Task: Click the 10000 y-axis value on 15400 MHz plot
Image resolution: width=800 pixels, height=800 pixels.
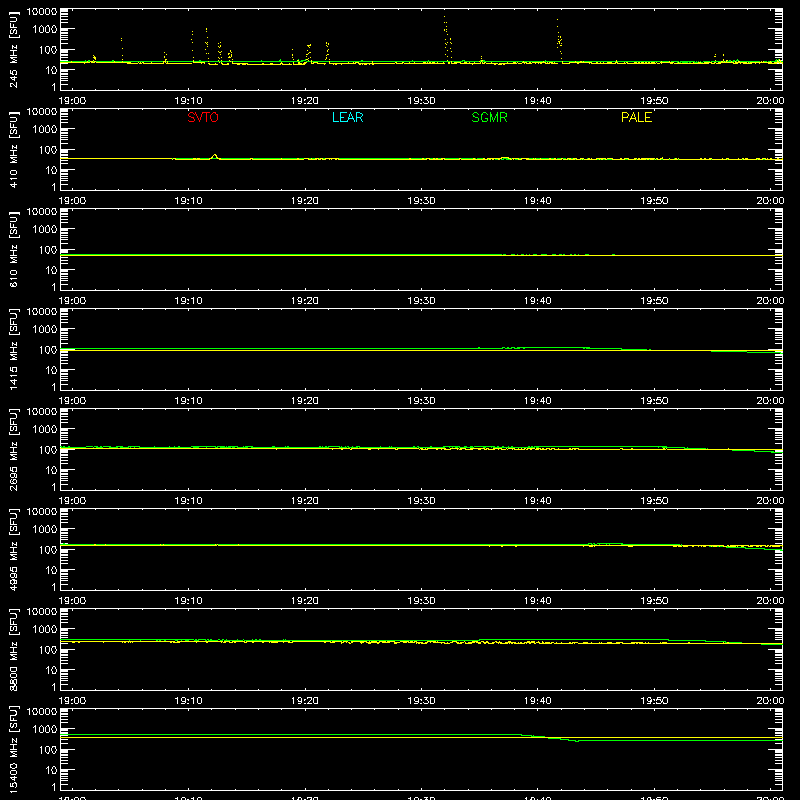Action: [x=42, y=712]
